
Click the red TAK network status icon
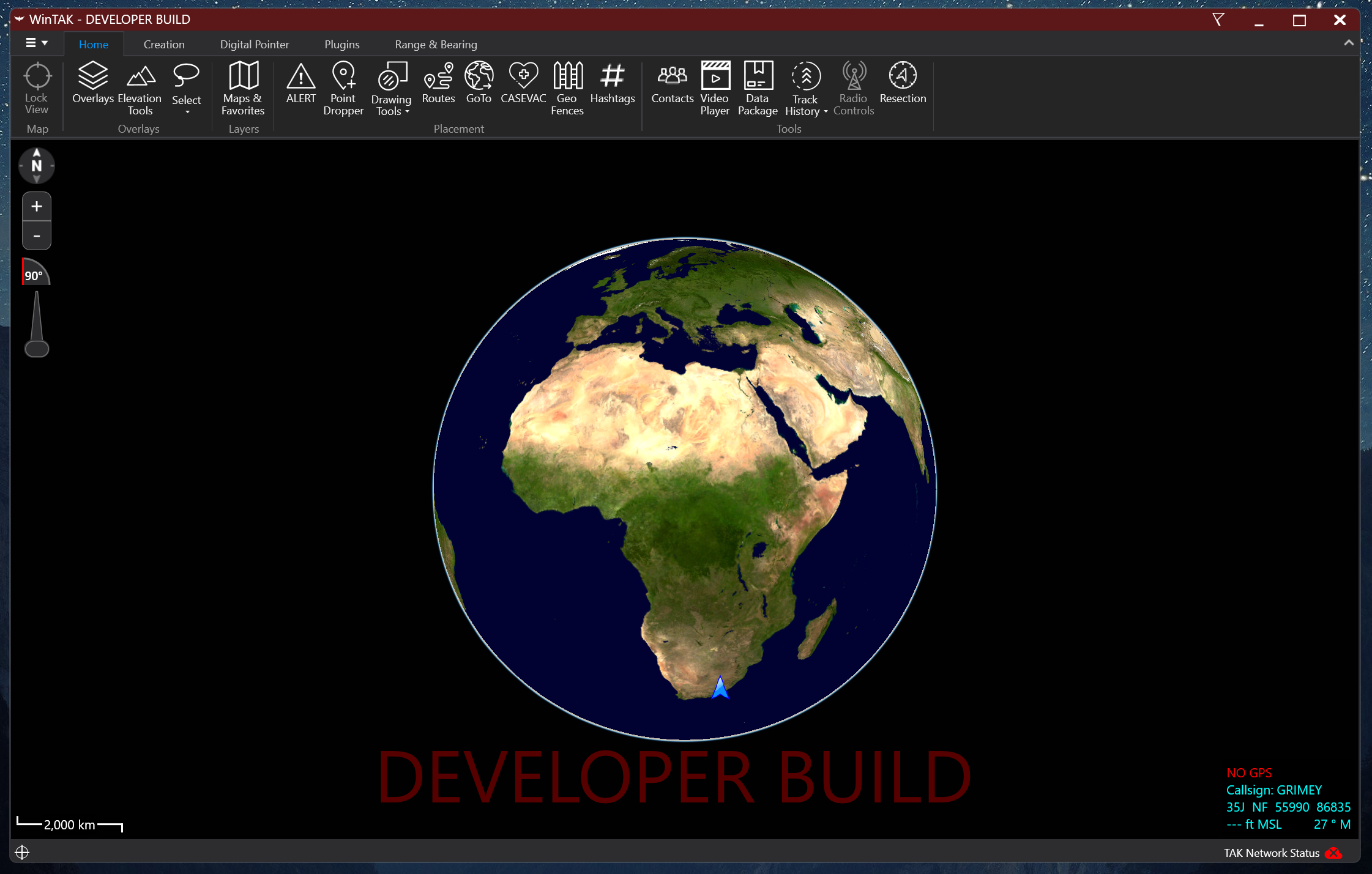pos(1334,853)
